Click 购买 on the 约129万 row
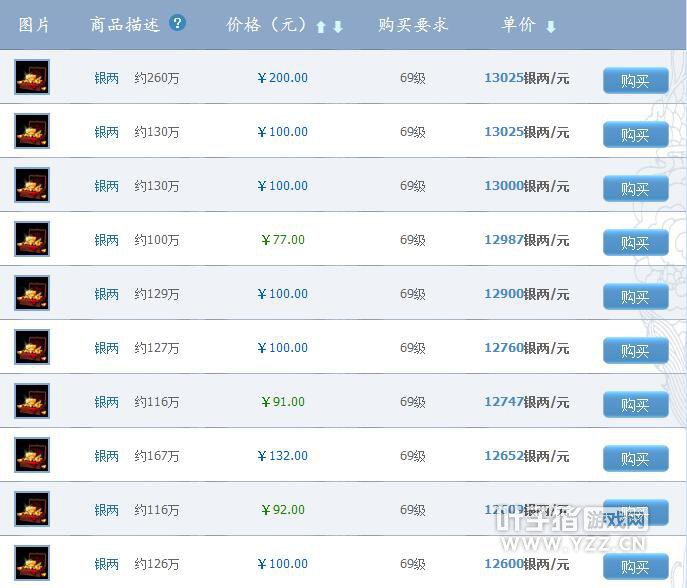Viewport: 687px width, 588px height. (635, 297)
